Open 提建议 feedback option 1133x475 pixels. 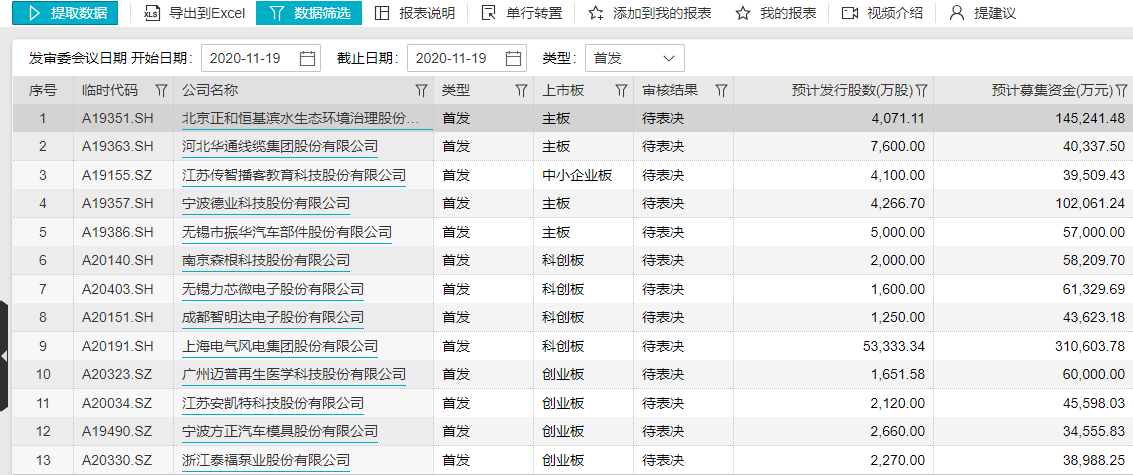983,13
